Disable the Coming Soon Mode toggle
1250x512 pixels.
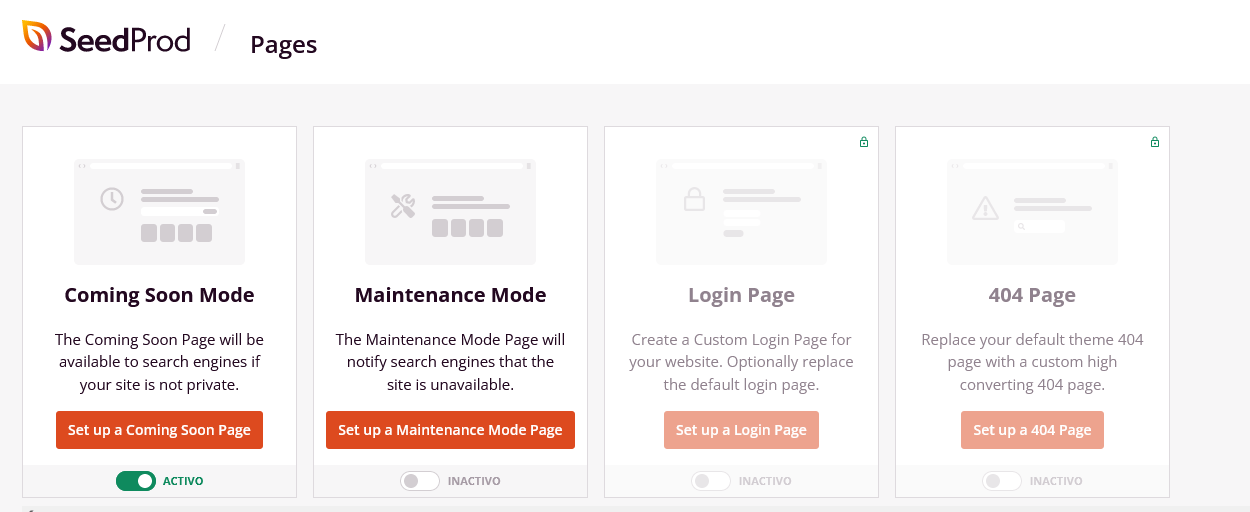[x=136, y=481]
